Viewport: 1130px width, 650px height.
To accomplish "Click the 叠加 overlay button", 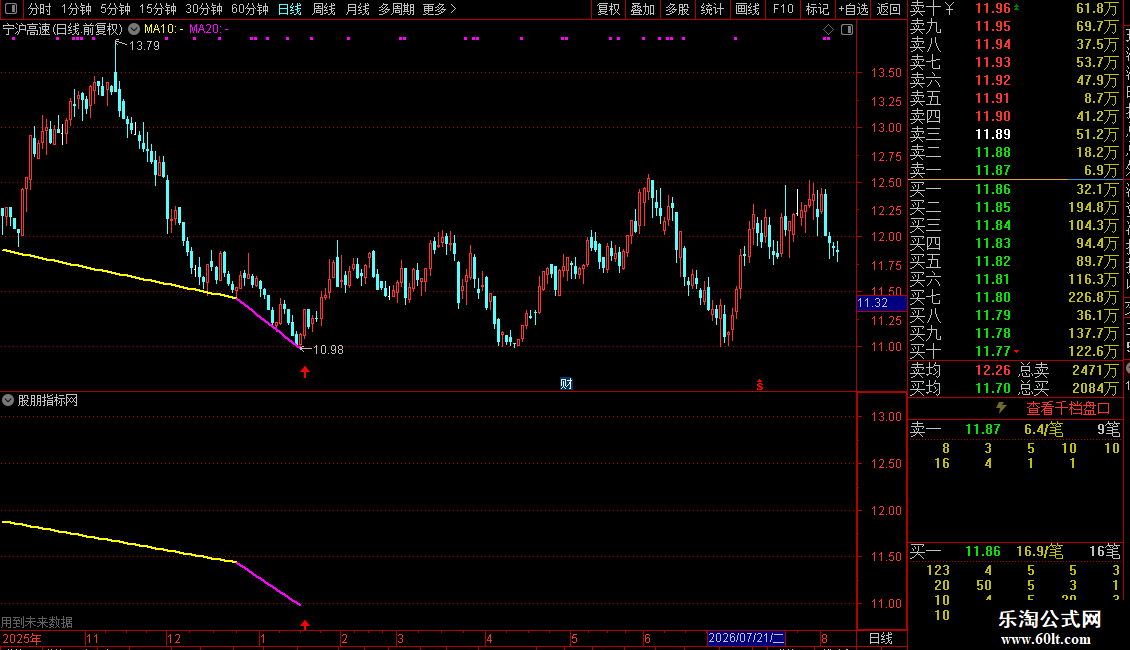I will tap(642, 9).
